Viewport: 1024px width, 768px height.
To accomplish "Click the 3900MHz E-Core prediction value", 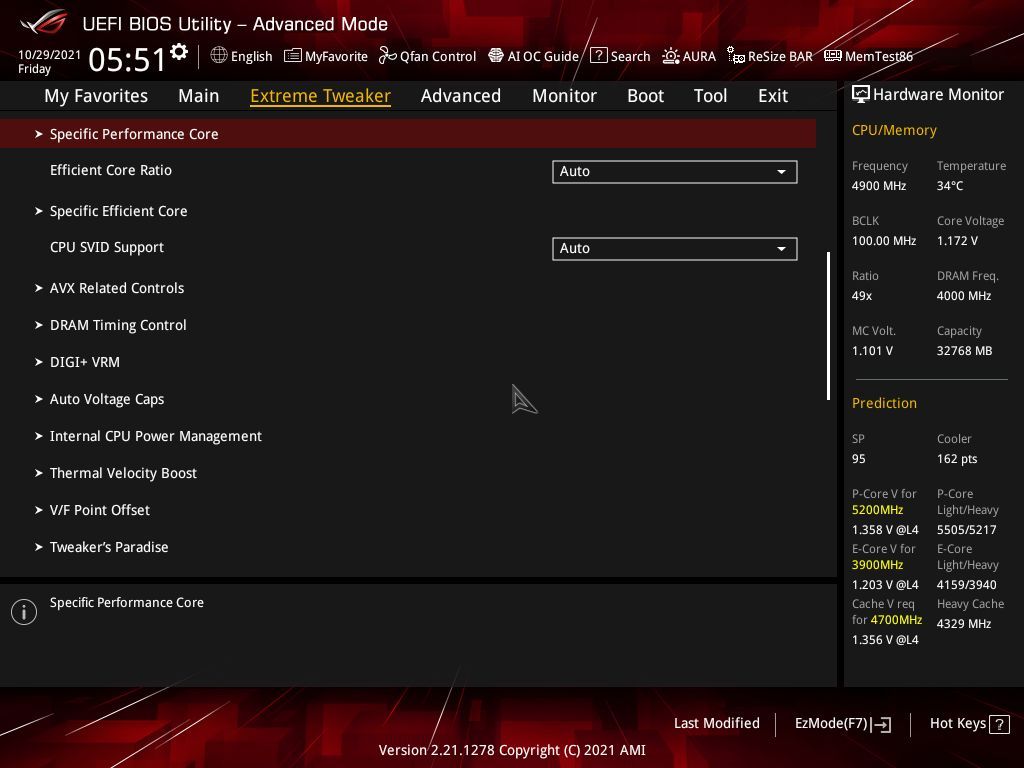I will click(878, 565).
